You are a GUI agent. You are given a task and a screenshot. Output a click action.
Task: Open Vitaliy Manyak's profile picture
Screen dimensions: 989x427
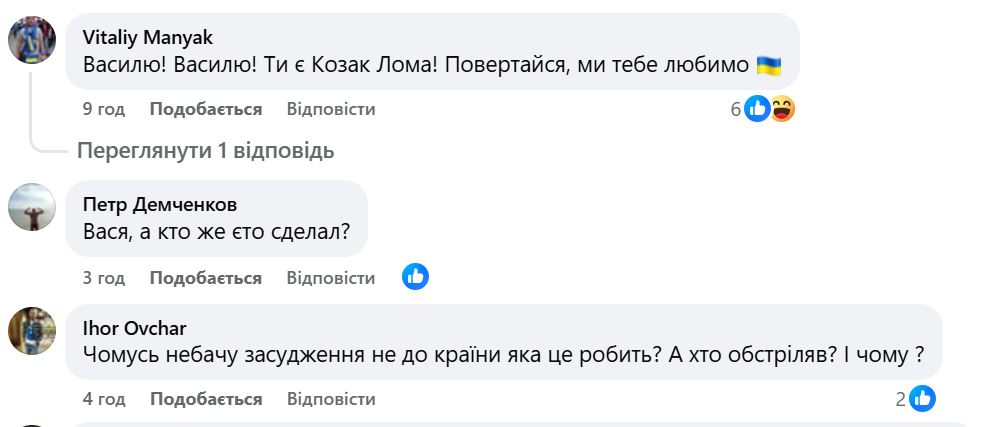pyautogui.click(x=32, y=39)
